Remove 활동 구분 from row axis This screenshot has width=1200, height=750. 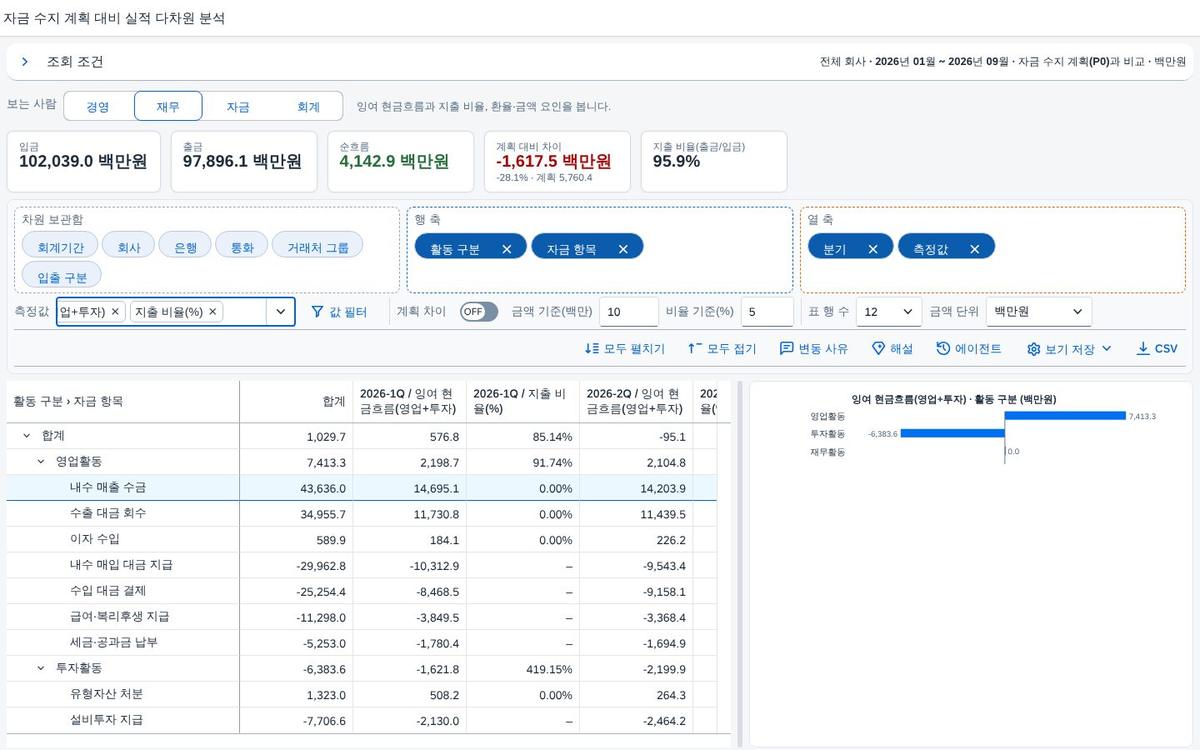(x=507, y=249)
